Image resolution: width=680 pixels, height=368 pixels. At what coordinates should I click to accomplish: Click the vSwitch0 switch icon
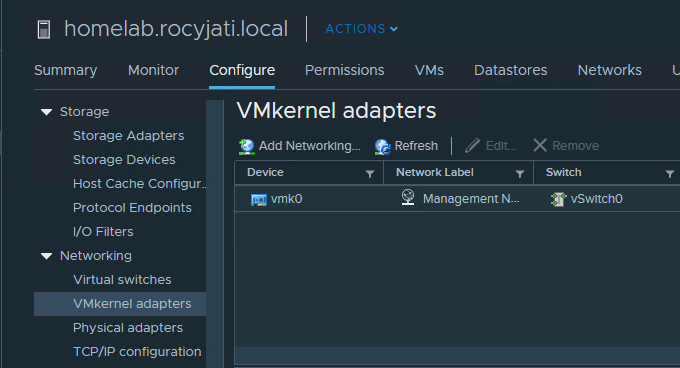click(x=559, y=199)
